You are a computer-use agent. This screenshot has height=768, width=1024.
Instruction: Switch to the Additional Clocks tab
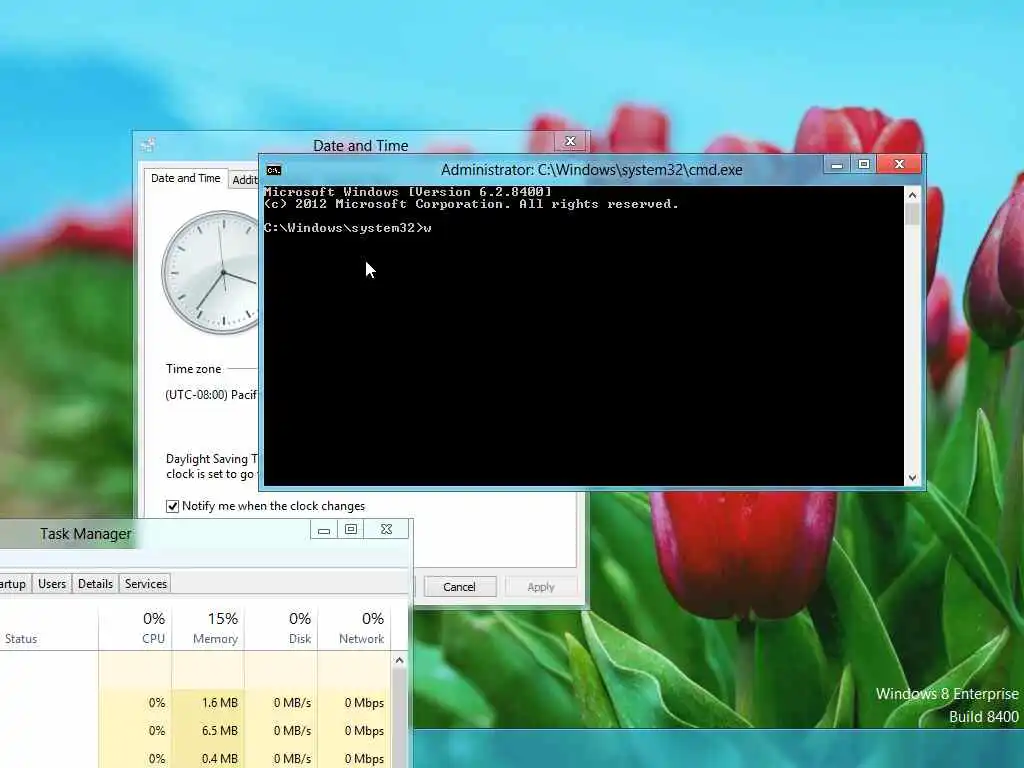coord(245,180)
